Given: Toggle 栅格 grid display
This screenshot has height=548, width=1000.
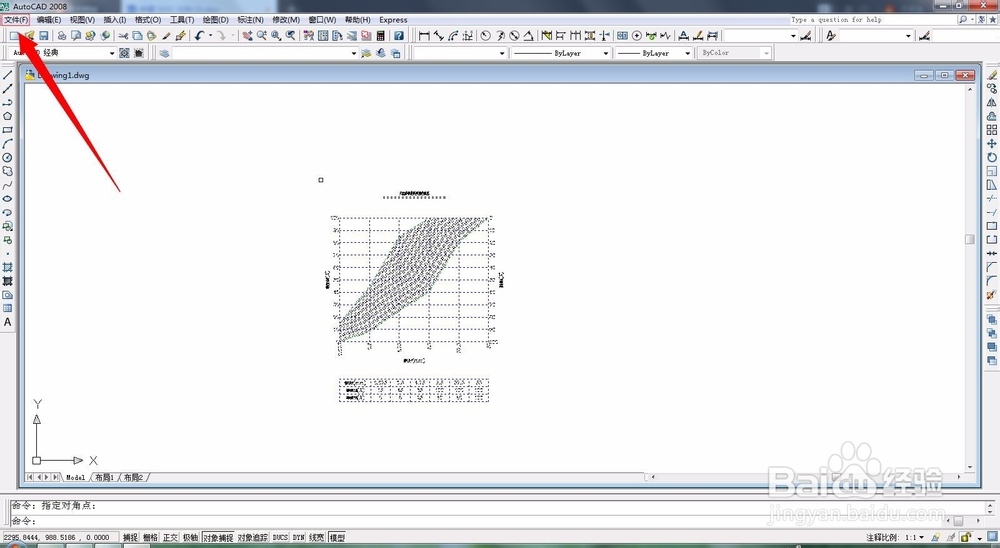Looking at the screenshot, I should [x=150, y=538].
